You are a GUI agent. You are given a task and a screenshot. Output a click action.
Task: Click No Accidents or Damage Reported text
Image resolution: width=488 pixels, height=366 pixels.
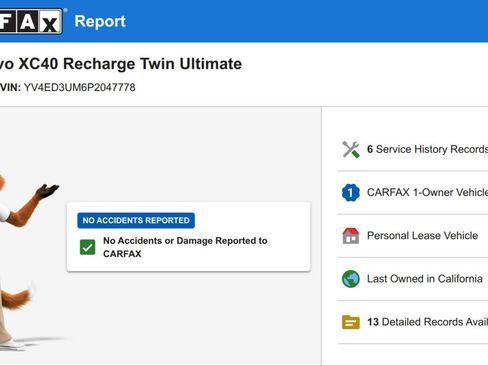click(185, 247)
